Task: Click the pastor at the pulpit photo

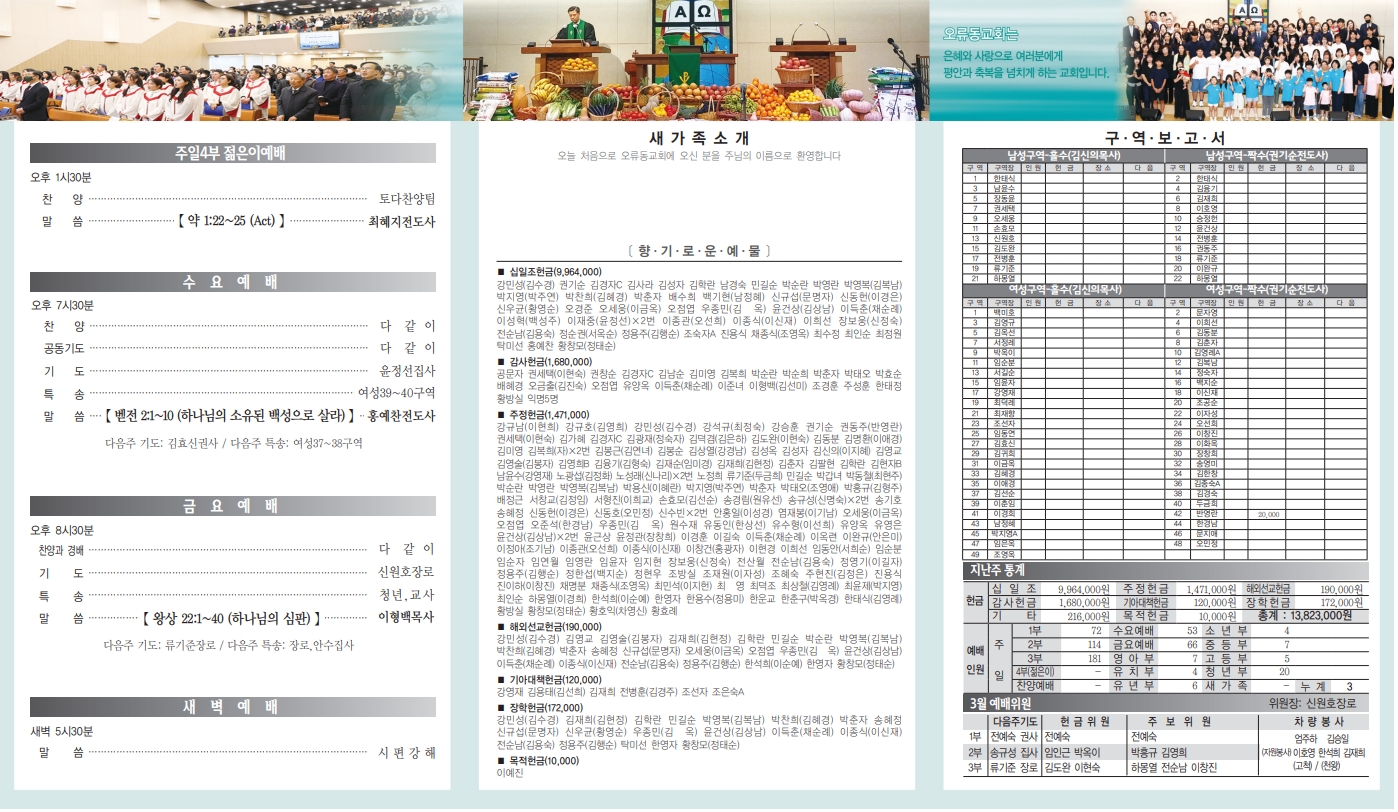Action: (x=697, y=60)
